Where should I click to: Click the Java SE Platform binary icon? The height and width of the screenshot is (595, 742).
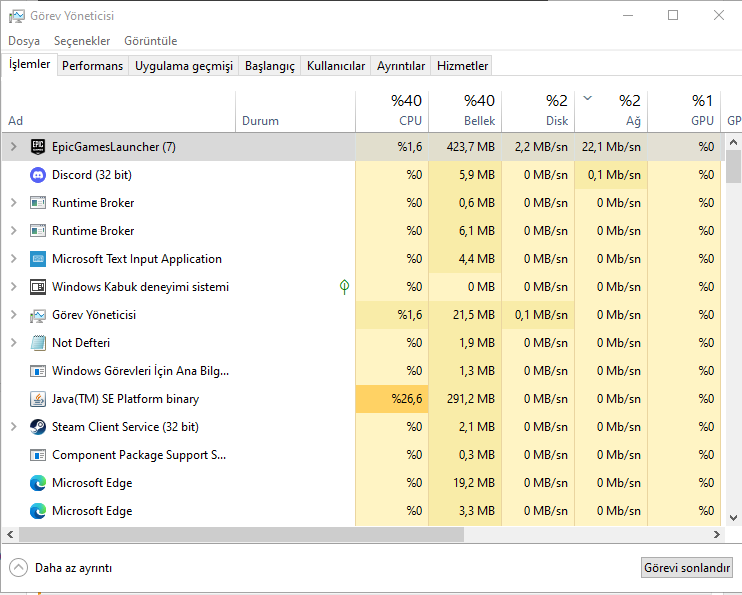click(x=38, y=399)
